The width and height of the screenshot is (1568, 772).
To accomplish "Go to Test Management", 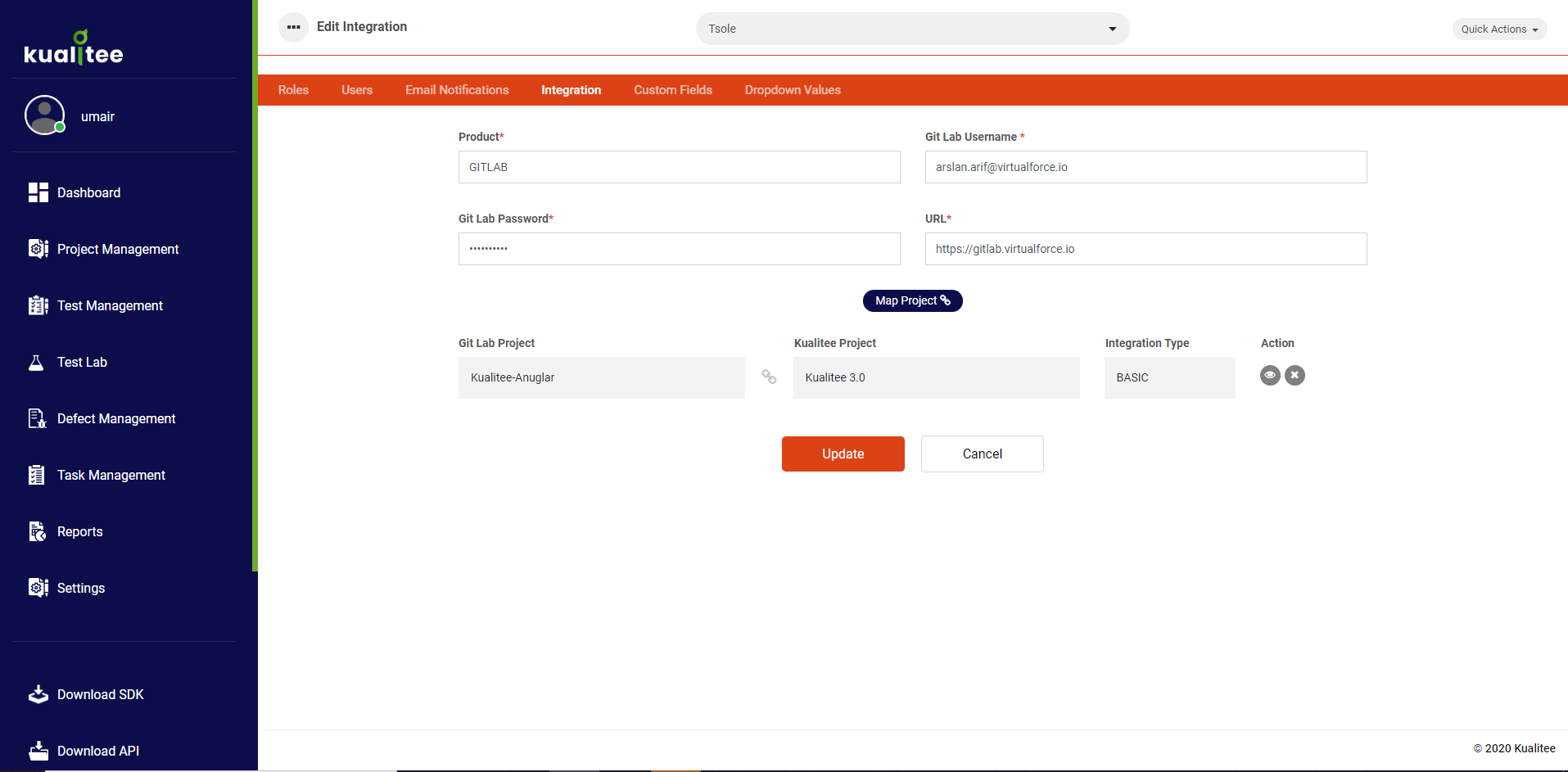I will point(110,305).
